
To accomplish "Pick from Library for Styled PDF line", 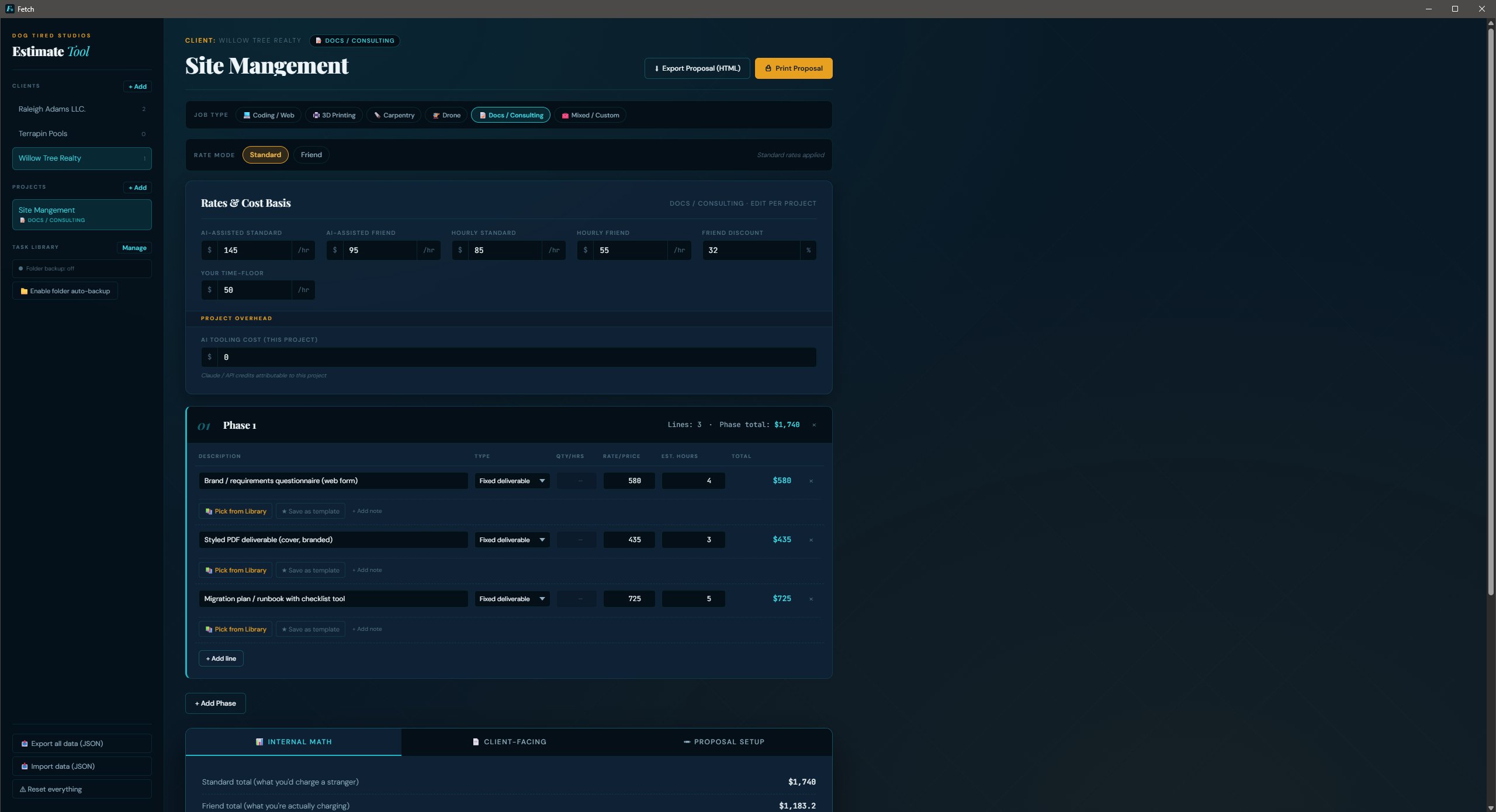I will [236, 570].
